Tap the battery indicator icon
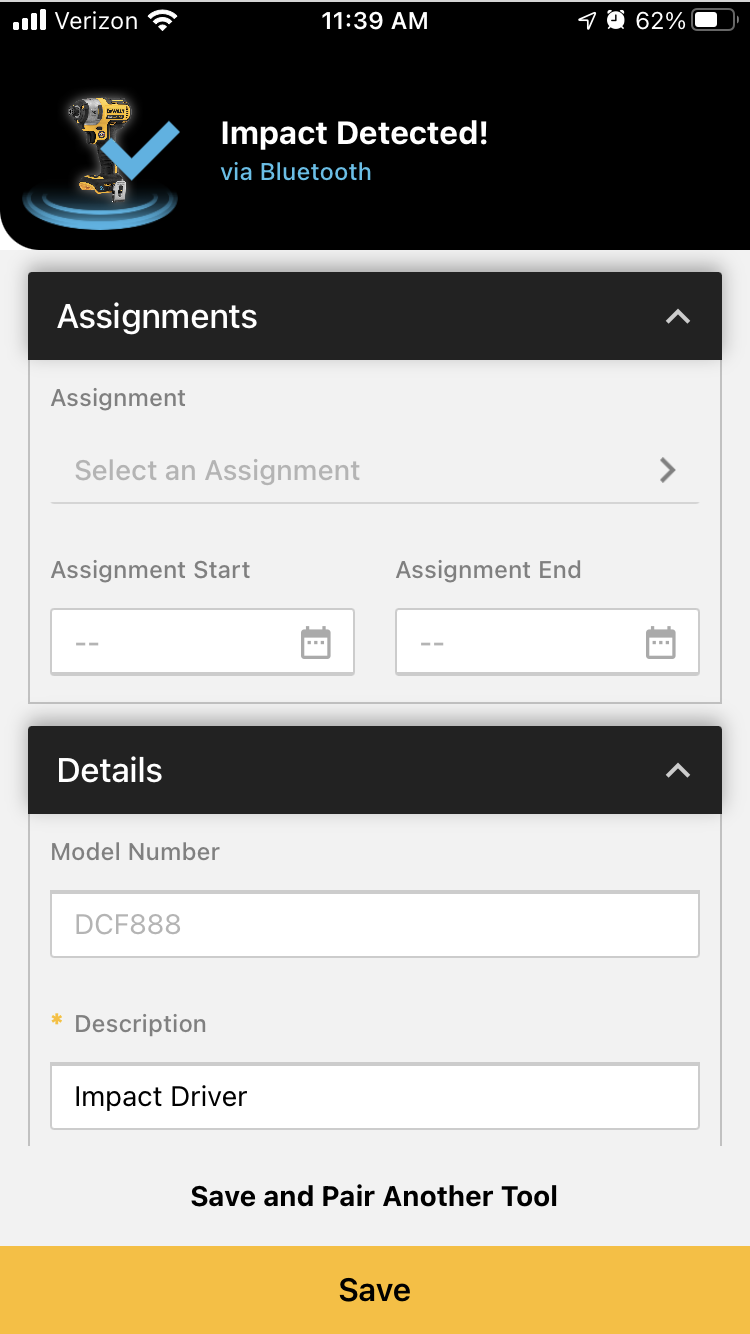The width and height of the screenshot is (750, 1334). tap(716, 21)
